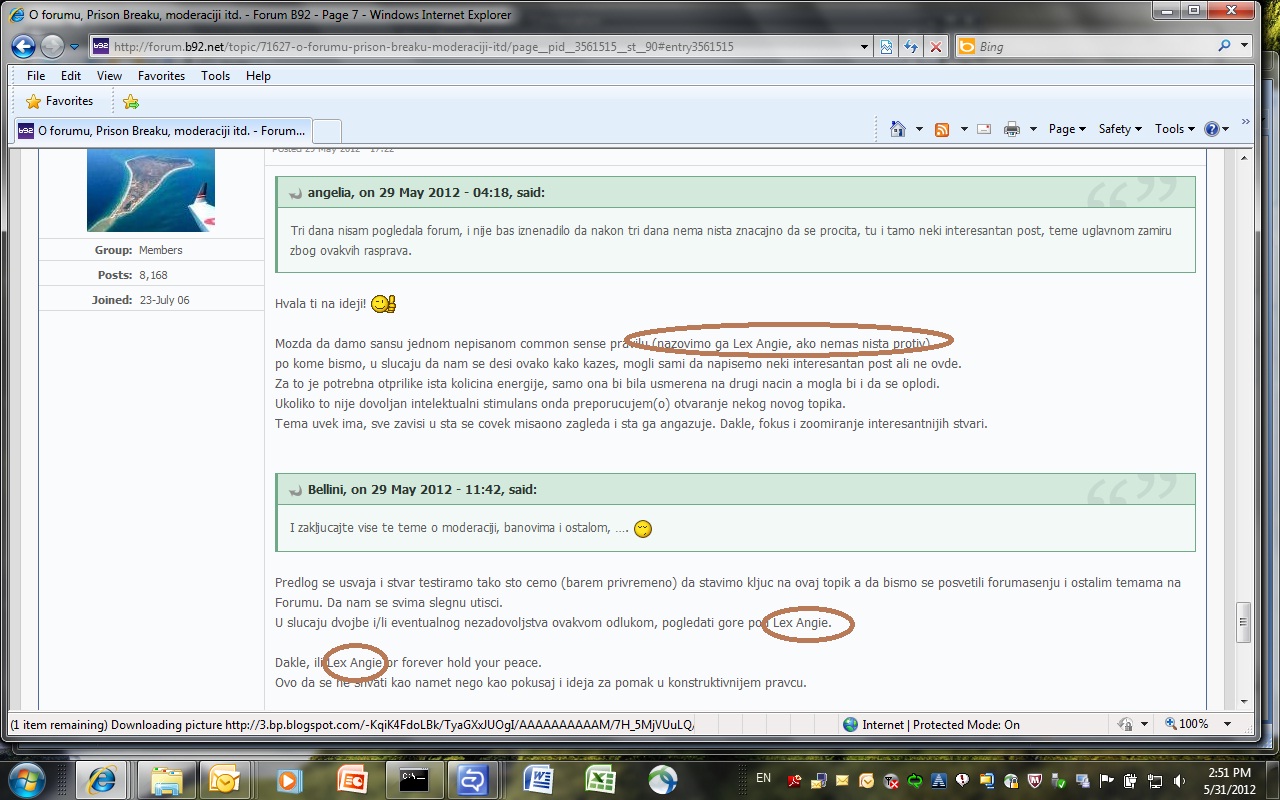Click the taskbar clock showing 2:51 PM

coord(1229,780)
